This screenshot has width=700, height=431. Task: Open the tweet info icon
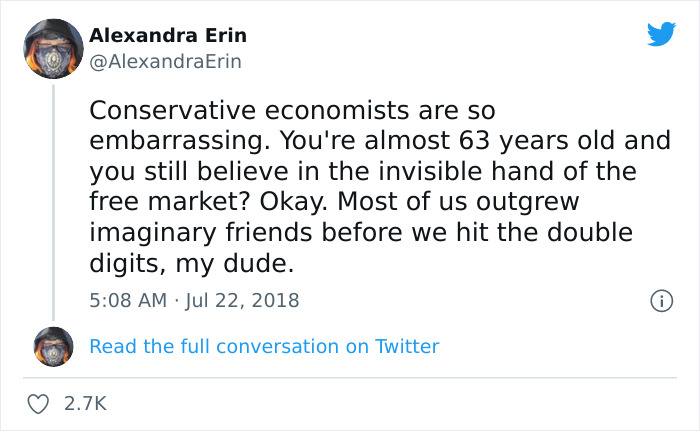(x=660, y=300)
